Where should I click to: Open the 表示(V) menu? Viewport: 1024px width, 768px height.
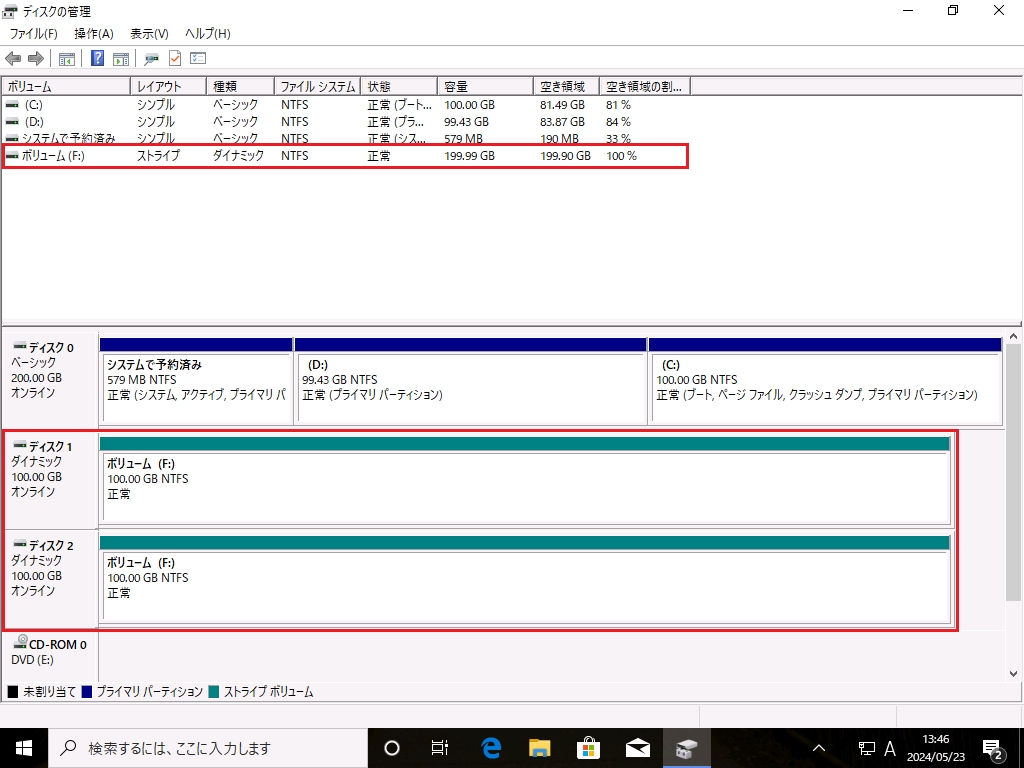(150, 34)
